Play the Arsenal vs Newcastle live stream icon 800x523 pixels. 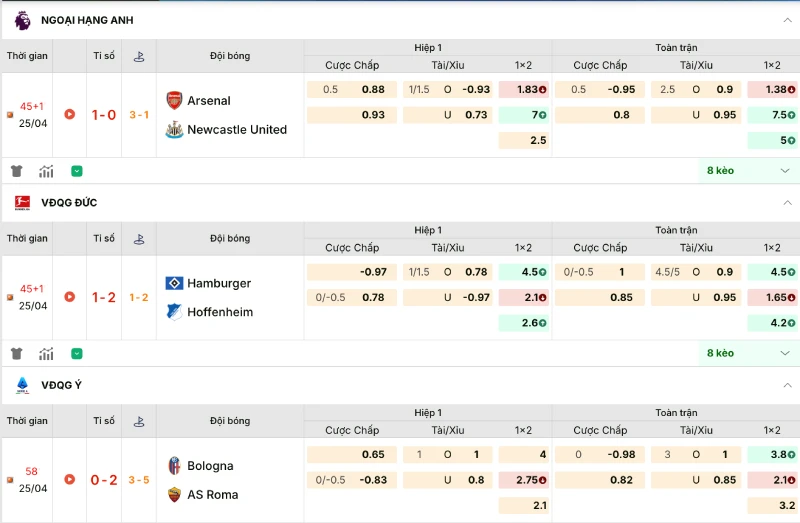pyautogui.click(x=70, y=114)
